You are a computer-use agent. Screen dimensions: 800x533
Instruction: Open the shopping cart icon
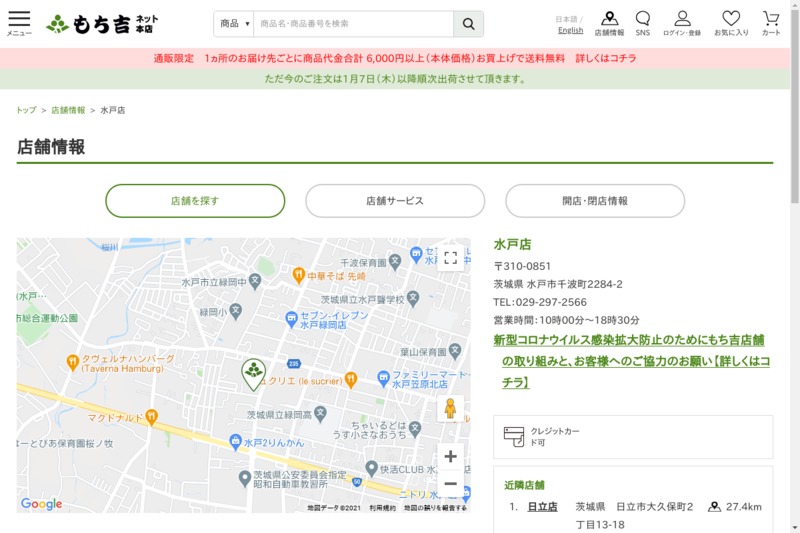771,23
